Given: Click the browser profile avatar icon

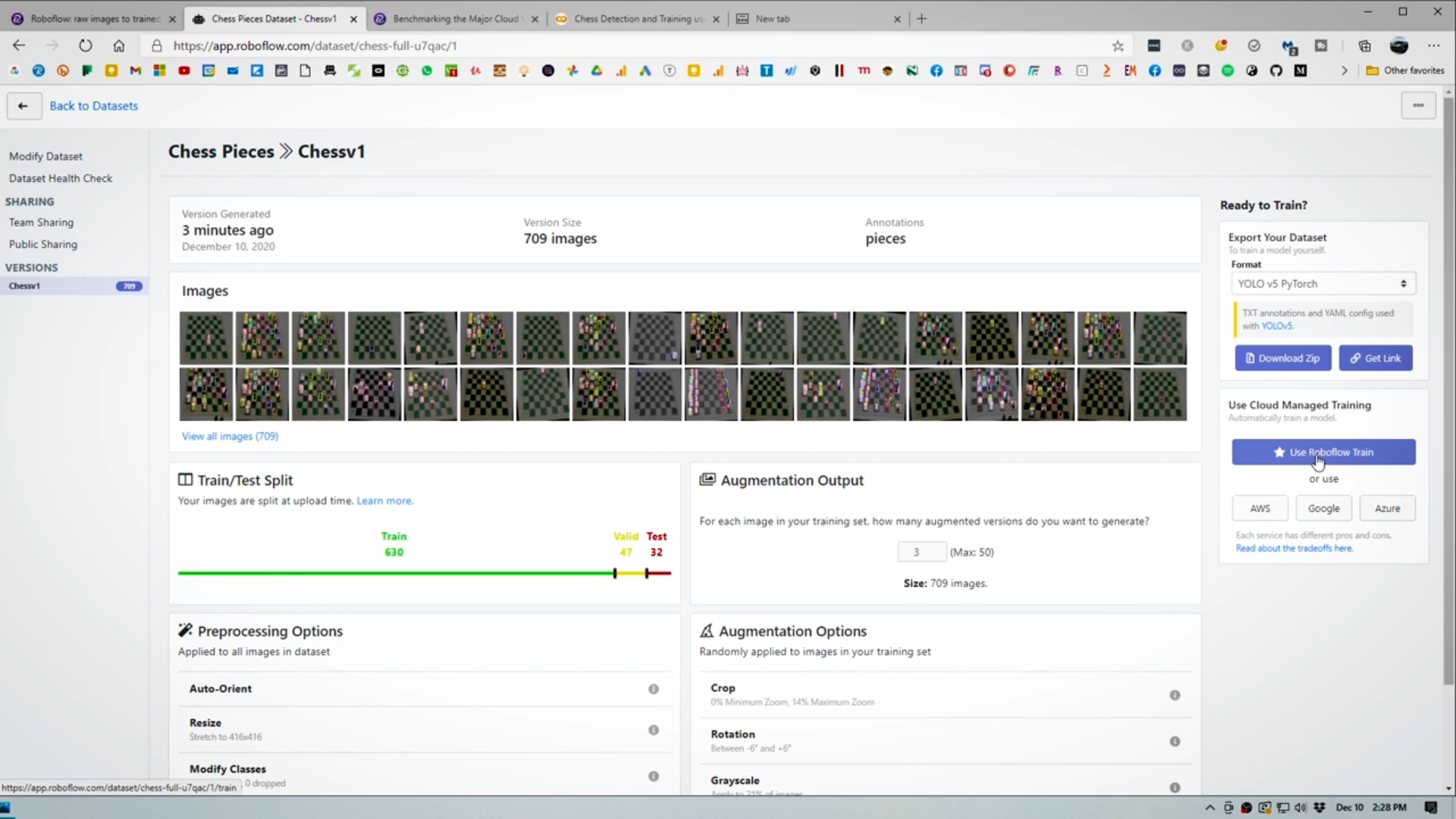Looking at the screenshot, I should (x=1399, y=46).
